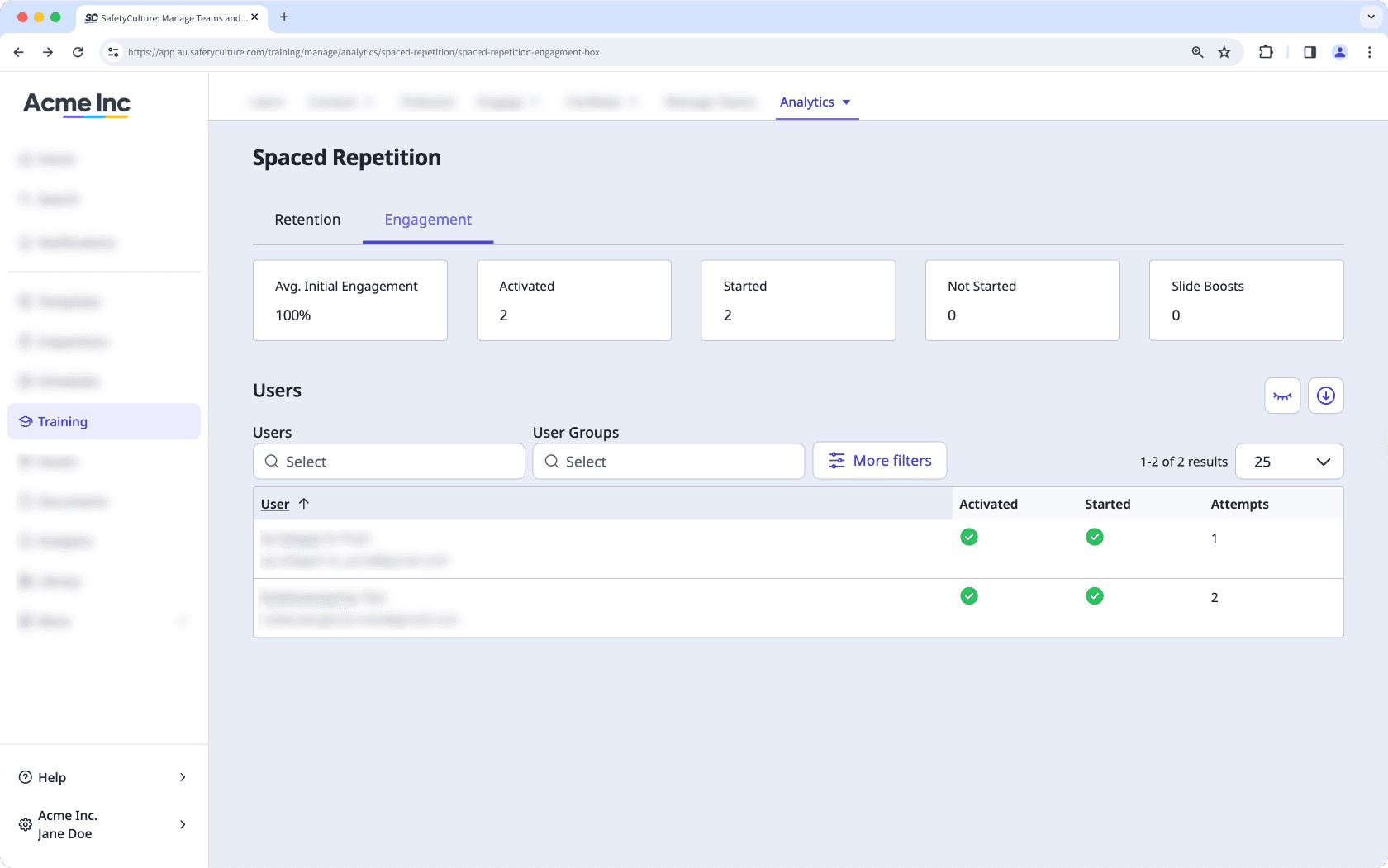Open the export download icon above the users table
The image size is (1388, 868).
click(1325, 396)
